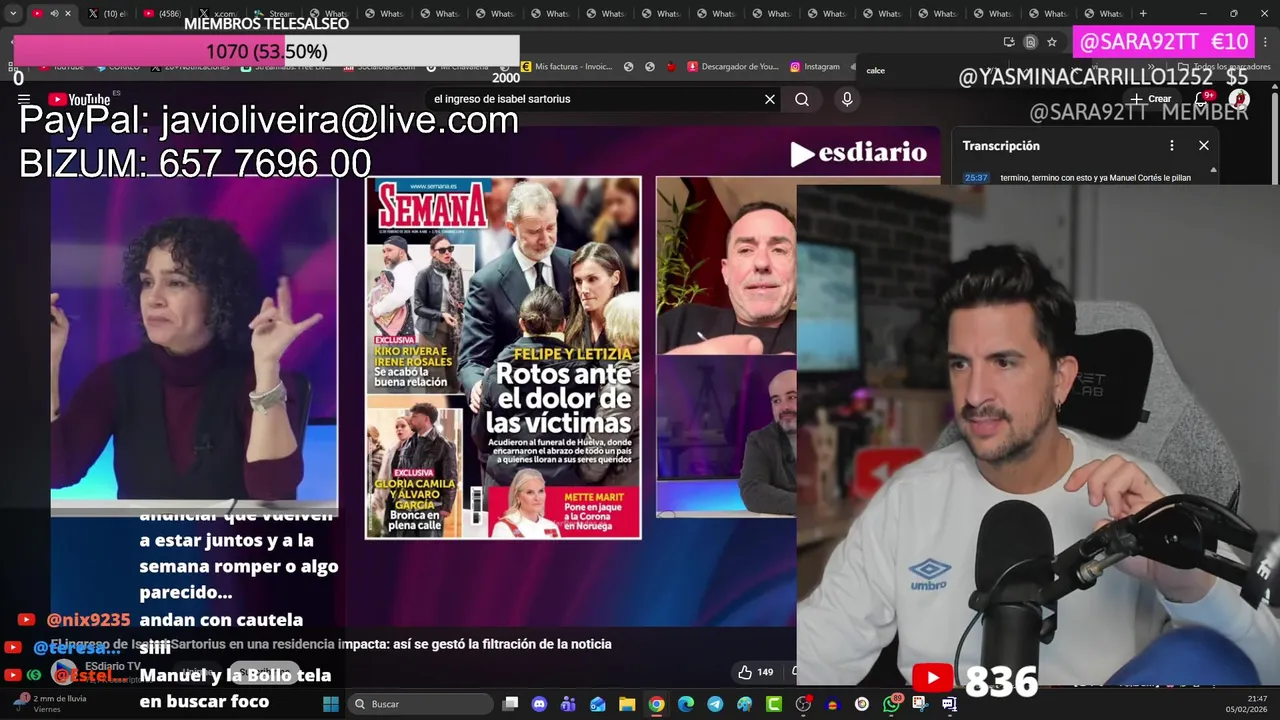
Task: Jump to transcript timestamp 25:37
Action: (x=976, y=178)
